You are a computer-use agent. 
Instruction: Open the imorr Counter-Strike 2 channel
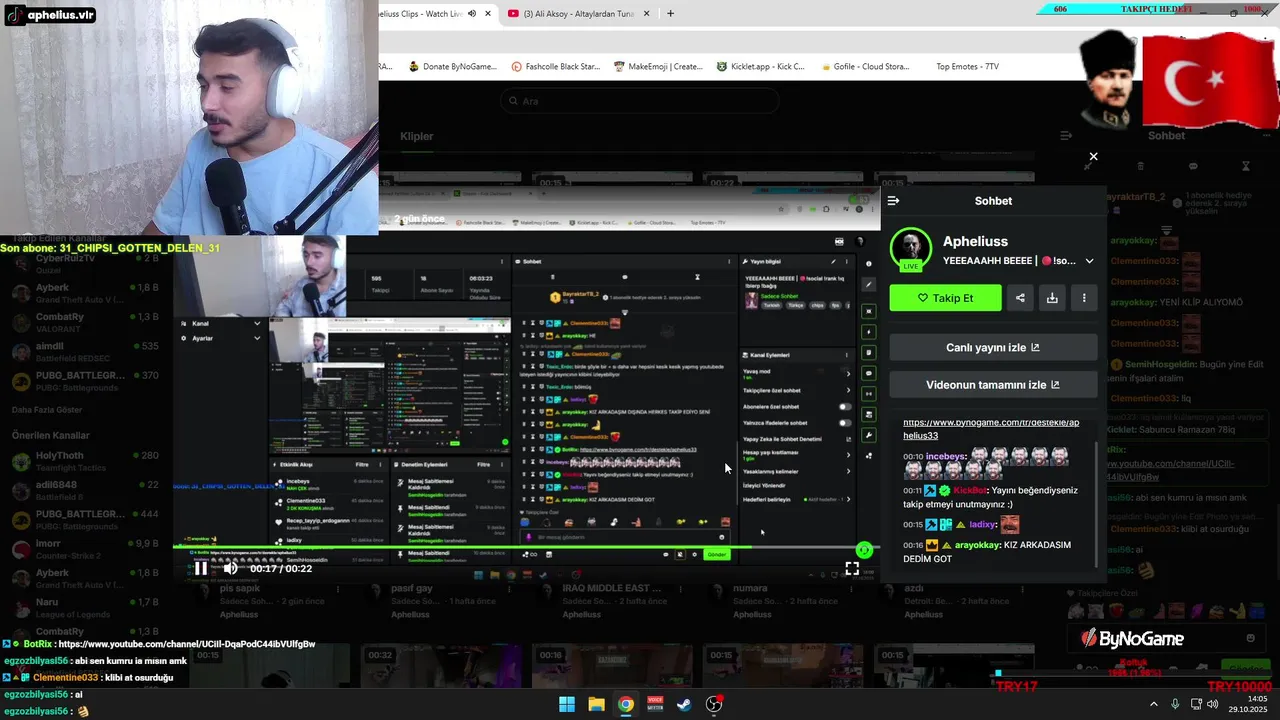coord(85,549)
